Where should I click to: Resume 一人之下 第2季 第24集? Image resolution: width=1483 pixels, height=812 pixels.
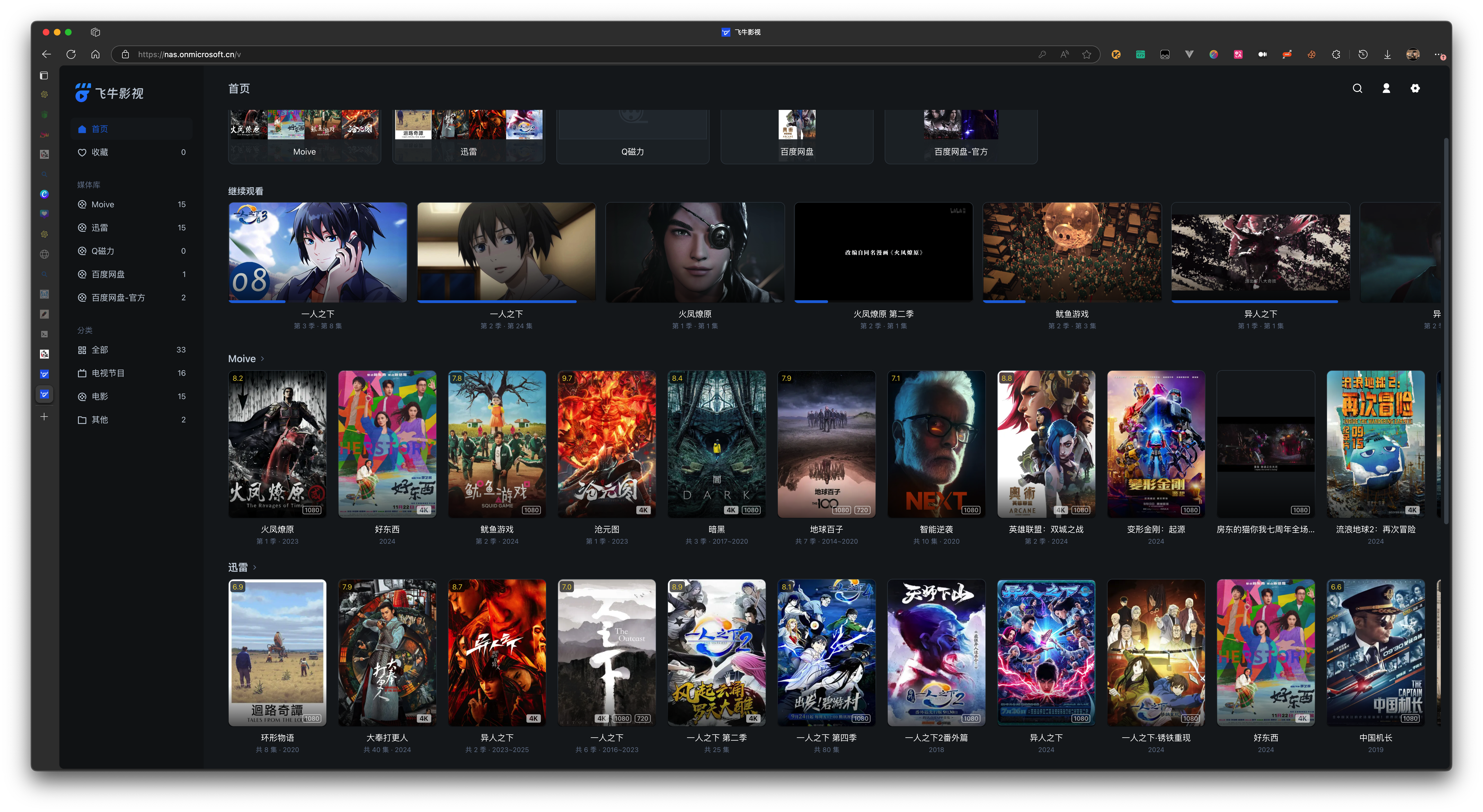[x=507, y=252]
